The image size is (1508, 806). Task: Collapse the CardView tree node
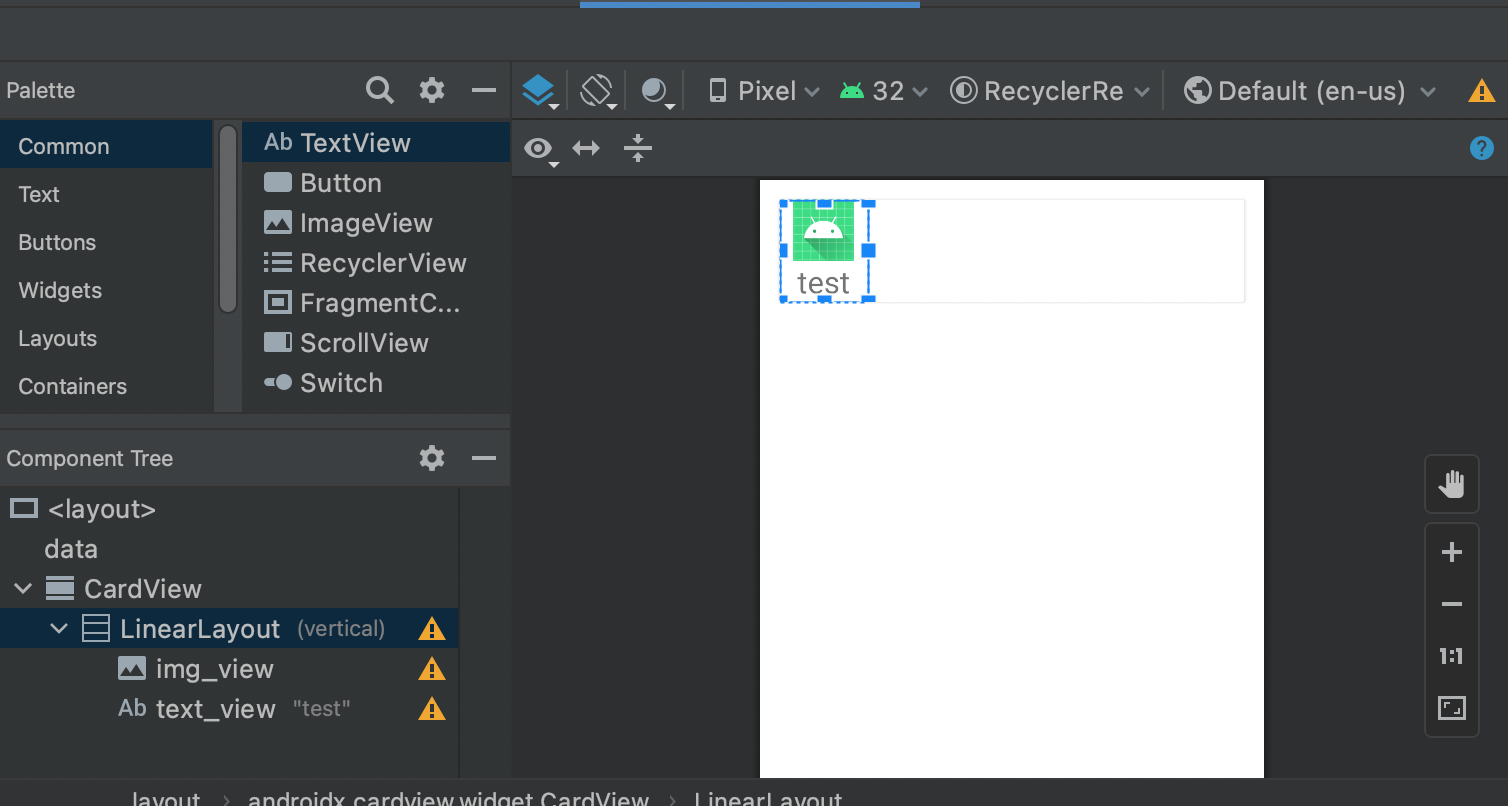coord(23,589)
